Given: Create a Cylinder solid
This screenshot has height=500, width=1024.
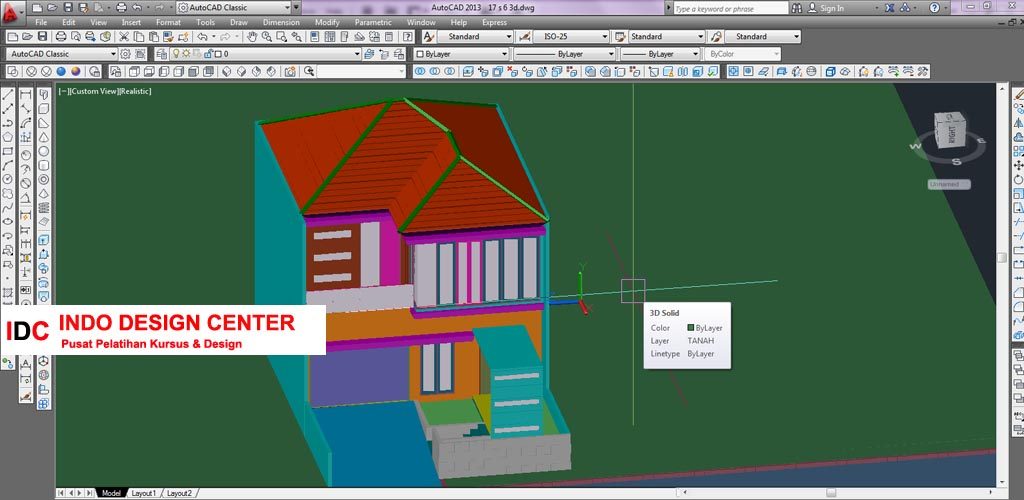Looking at the screenshot, I should pos(43,164).
